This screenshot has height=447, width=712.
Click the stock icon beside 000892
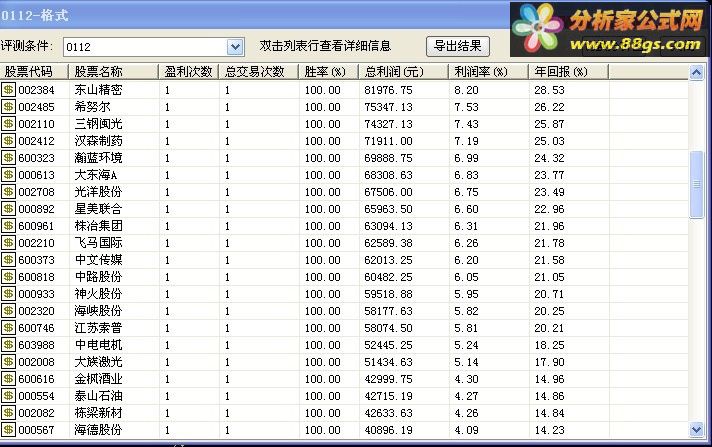click(x=8, y=209)
